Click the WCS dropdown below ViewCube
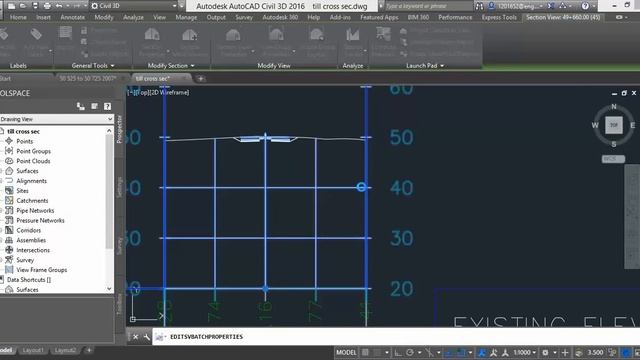This screenshot has height=360, width=640. (x=613, y=159)
